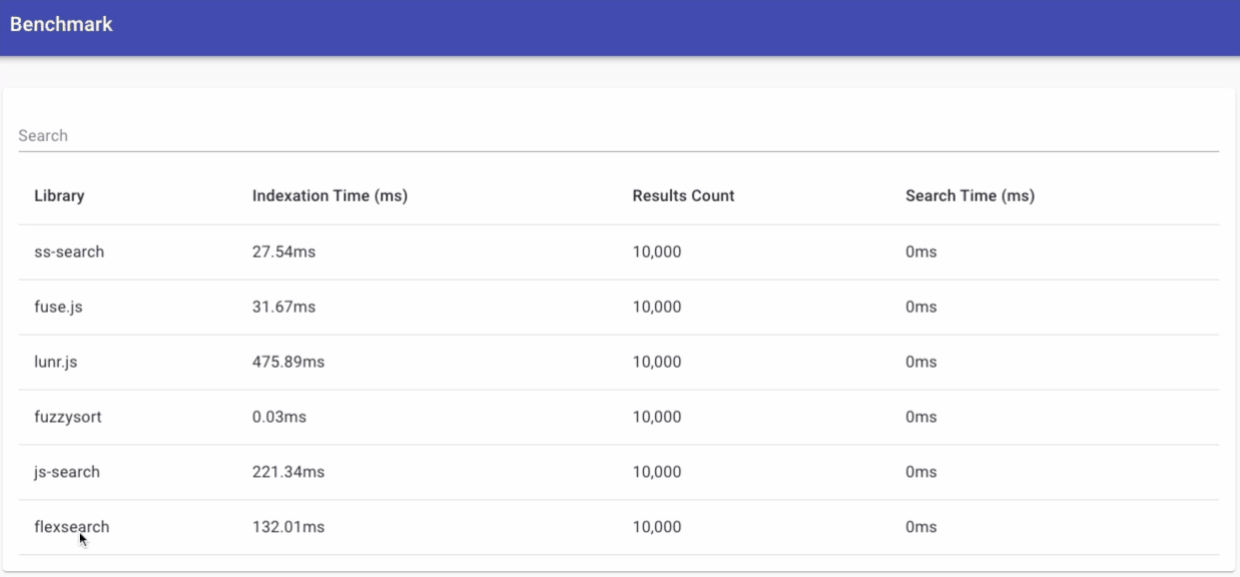1240x577 pixels.
Task: Click the Benchmark title in the header
Action: pyautogui.click(x=61, y=24)
